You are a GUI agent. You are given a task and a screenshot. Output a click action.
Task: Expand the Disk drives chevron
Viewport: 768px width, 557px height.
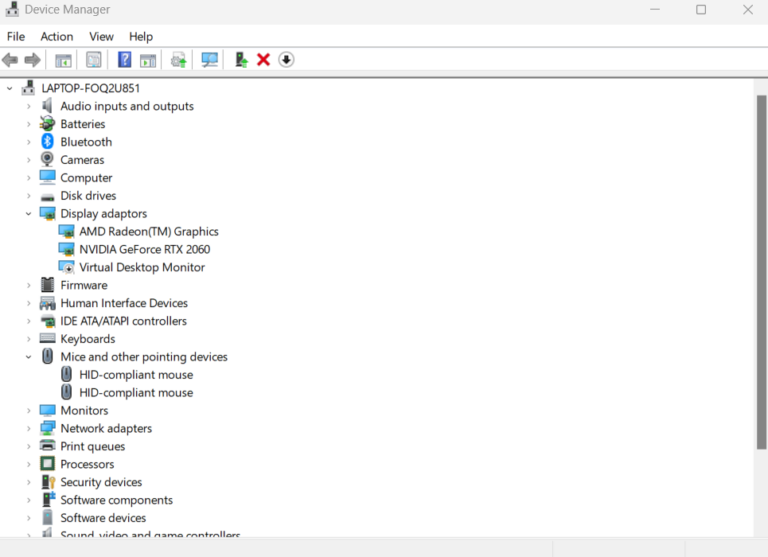coord(28,196)
